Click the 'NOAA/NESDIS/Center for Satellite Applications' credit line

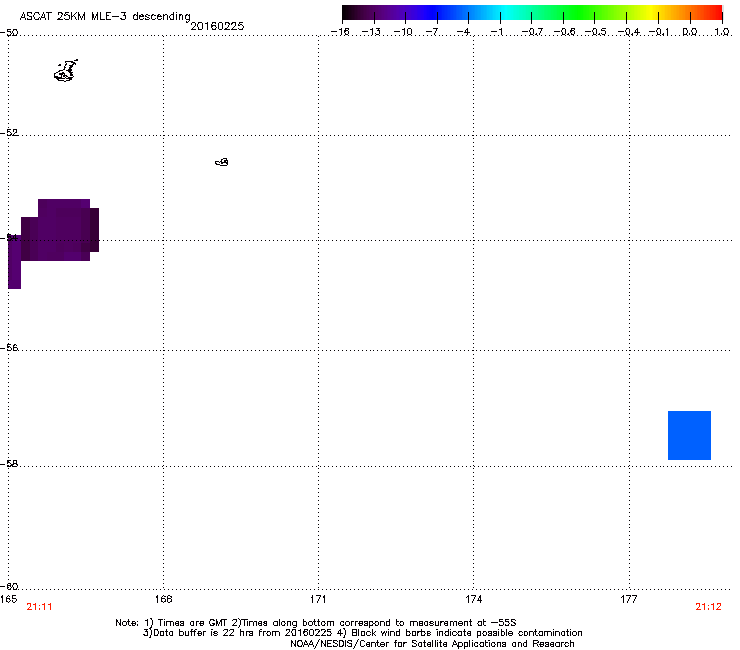tap(432, 644)
